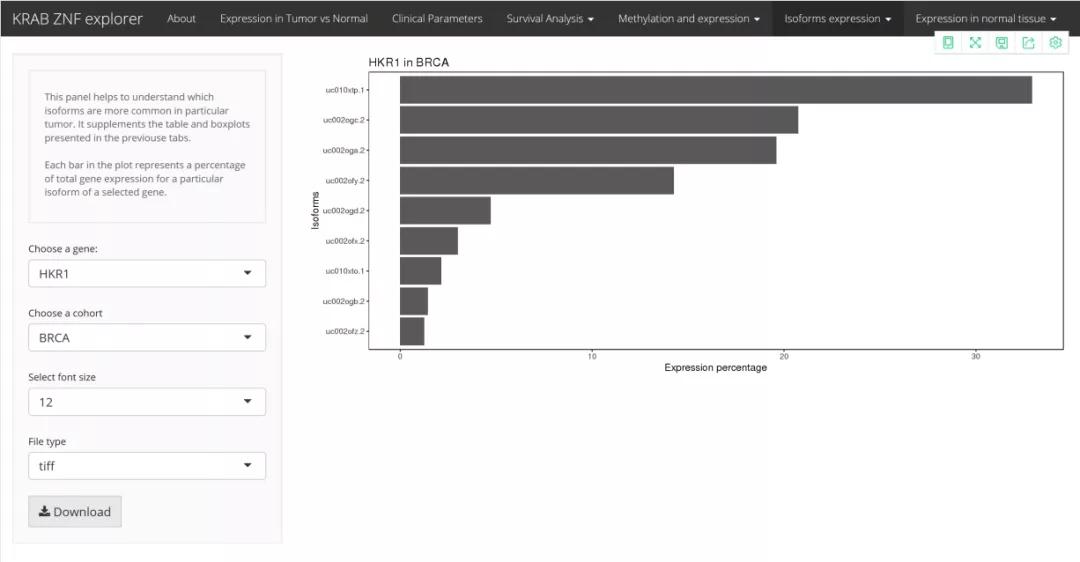Open the font size dropdown set to 12
1080x562 pixels.
click(x=147, y=402)
